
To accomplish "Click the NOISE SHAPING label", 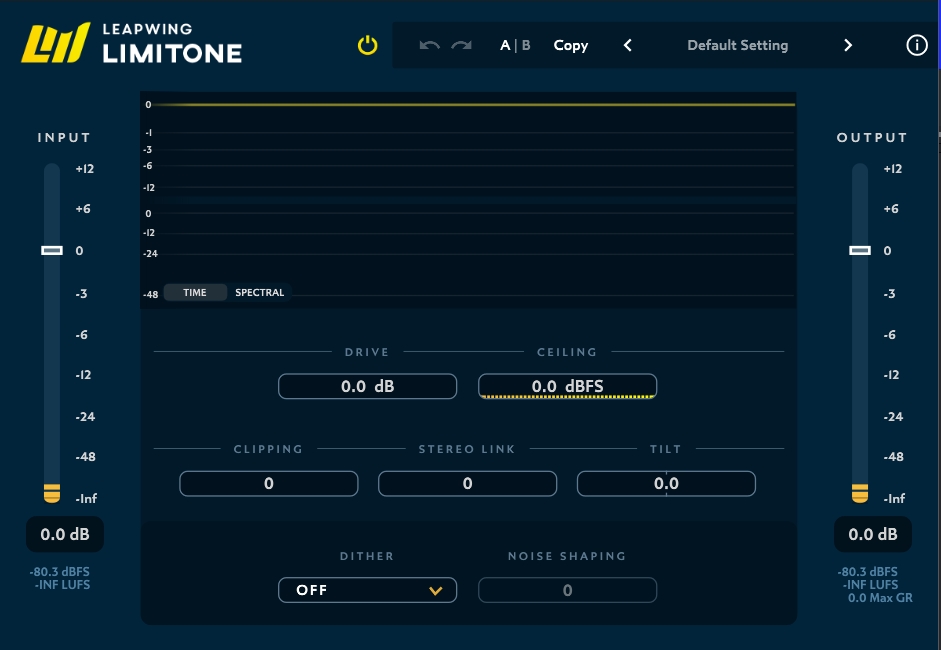I will (567, 556).
